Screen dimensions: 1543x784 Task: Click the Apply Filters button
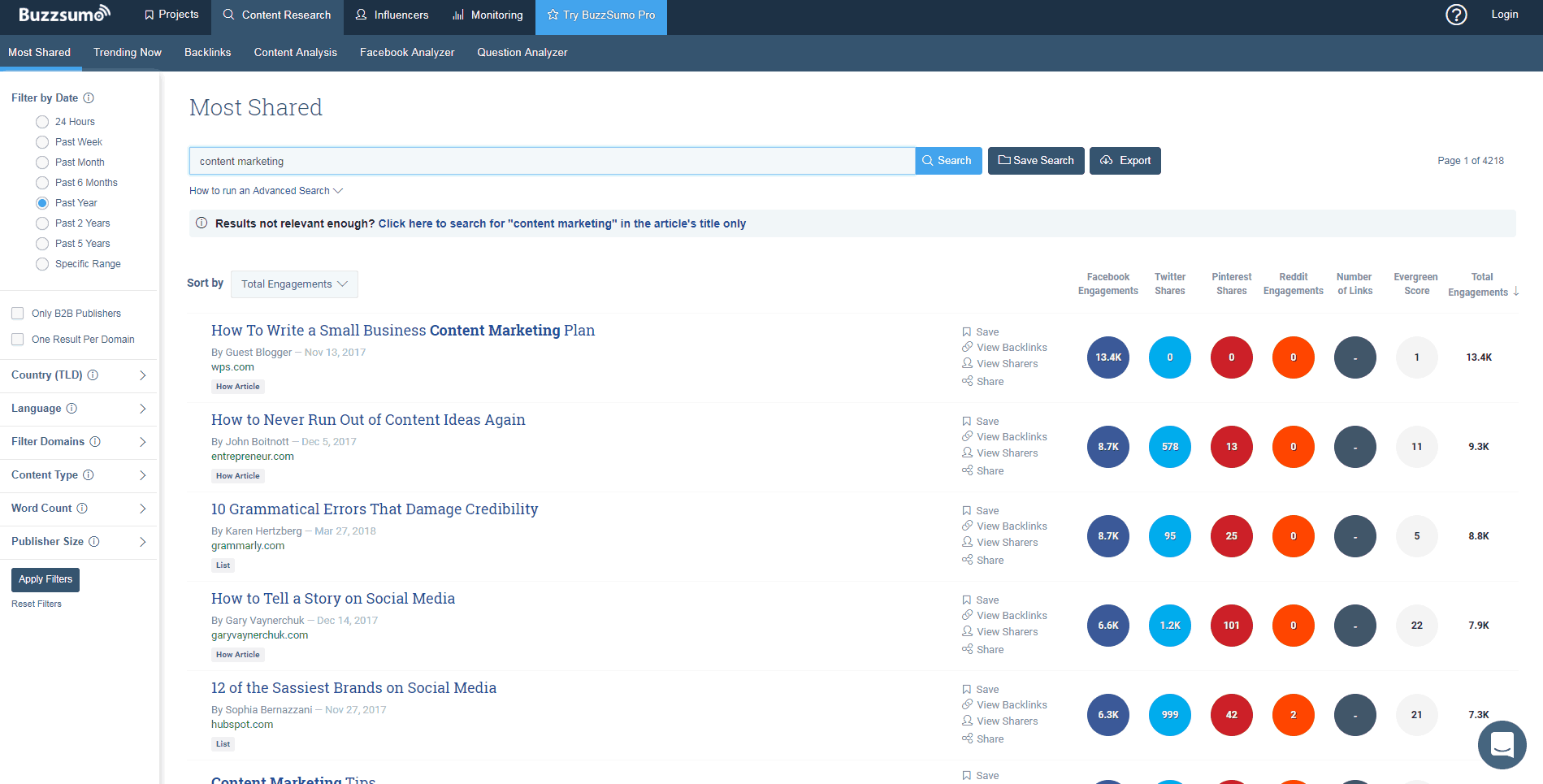46,579
